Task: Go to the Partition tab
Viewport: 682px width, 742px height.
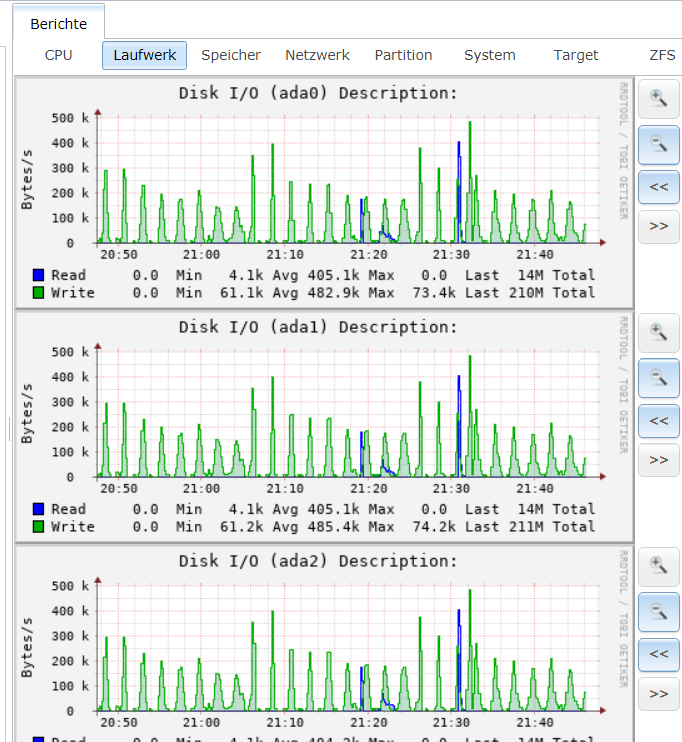Action: click(403, 55)
